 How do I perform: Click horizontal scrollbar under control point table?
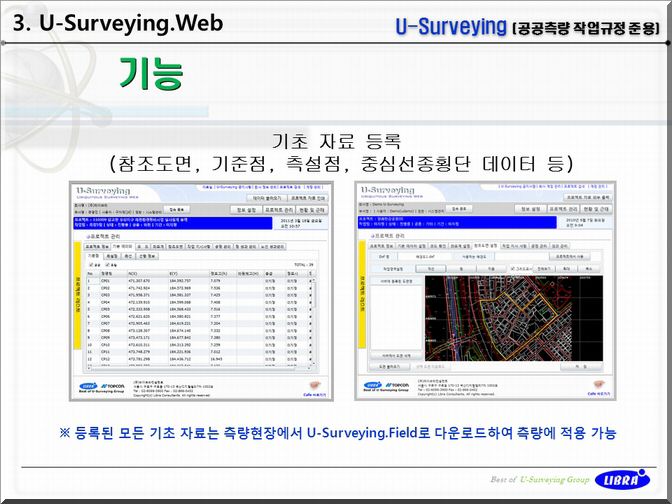(x=199, y=368)
